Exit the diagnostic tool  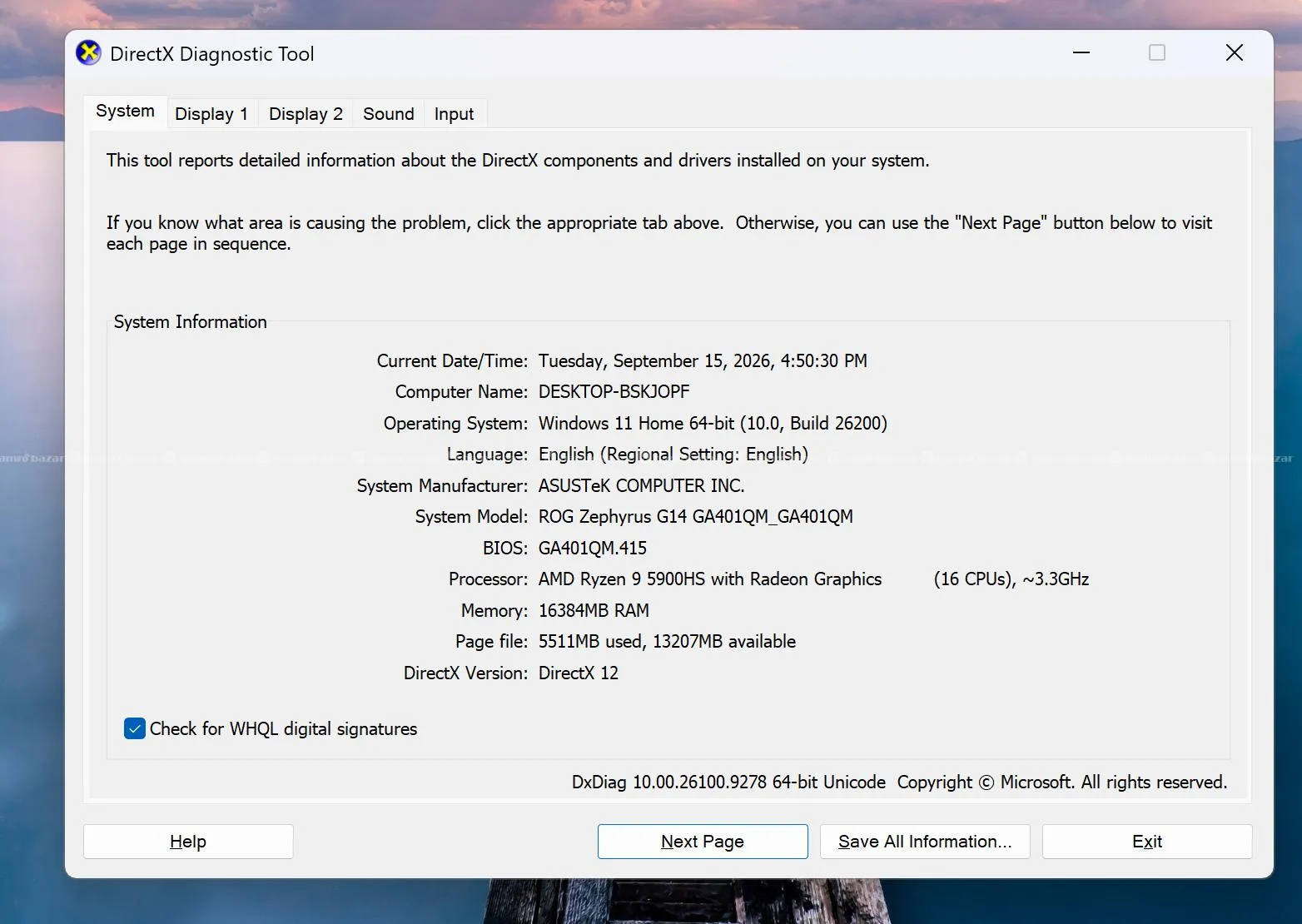click(1147, 842)
